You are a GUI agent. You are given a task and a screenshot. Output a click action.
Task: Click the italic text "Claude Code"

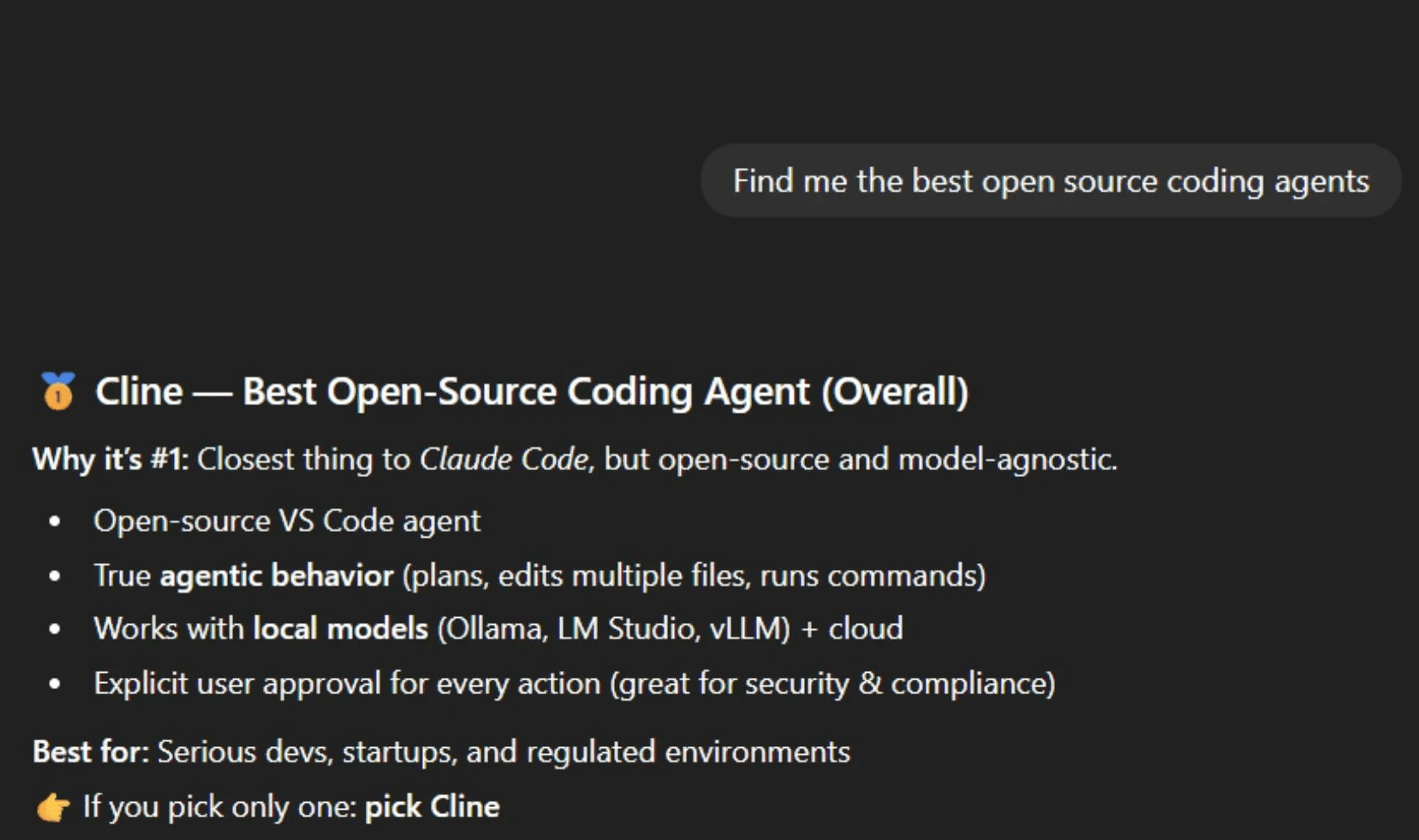(x=503, y=459)
